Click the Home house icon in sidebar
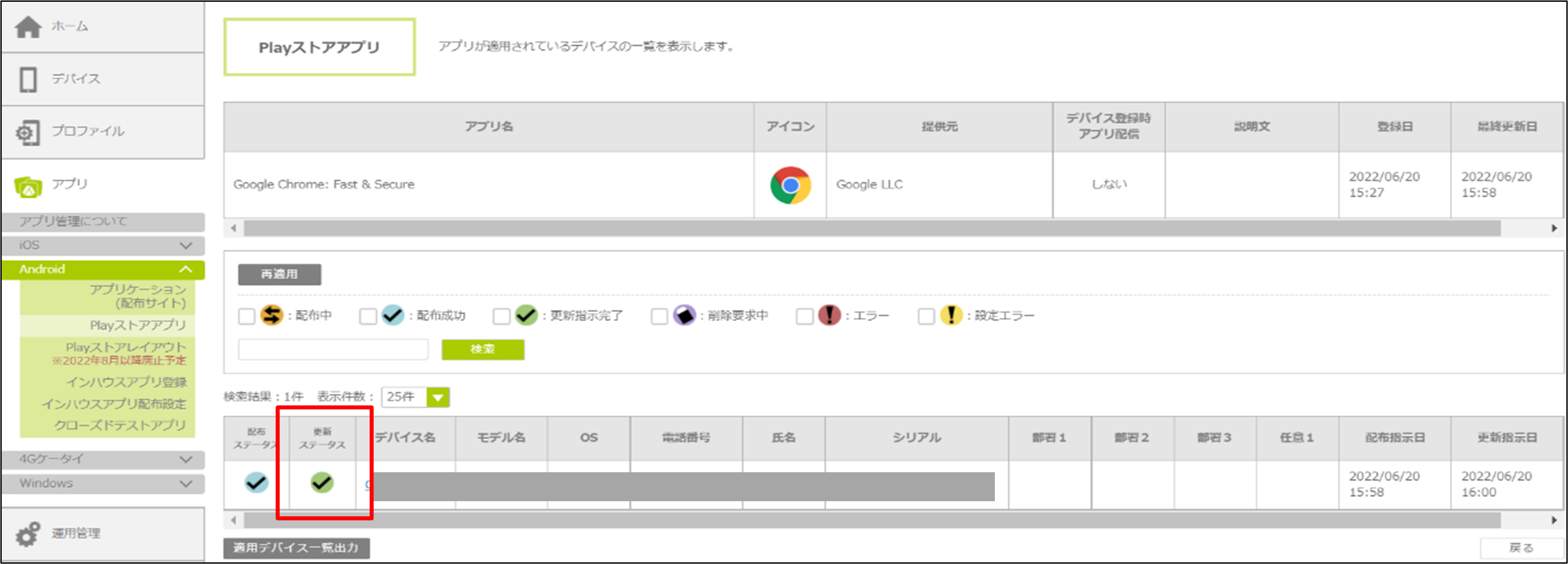The image size is (1568, 564). coord(28,27)
